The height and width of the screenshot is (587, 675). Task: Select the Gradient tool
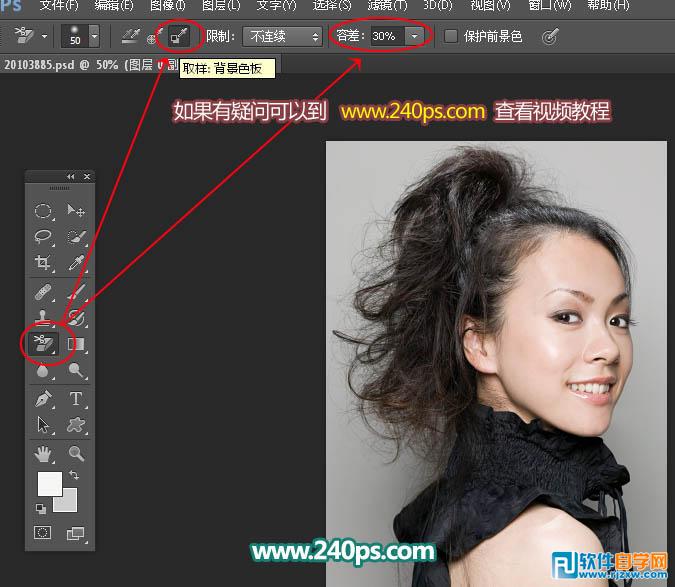tap(76, 344)
